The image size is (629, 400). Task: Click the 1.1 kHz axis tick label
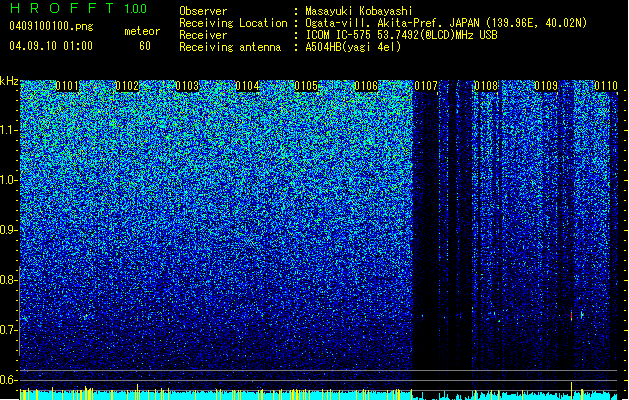tap(9, 130)
